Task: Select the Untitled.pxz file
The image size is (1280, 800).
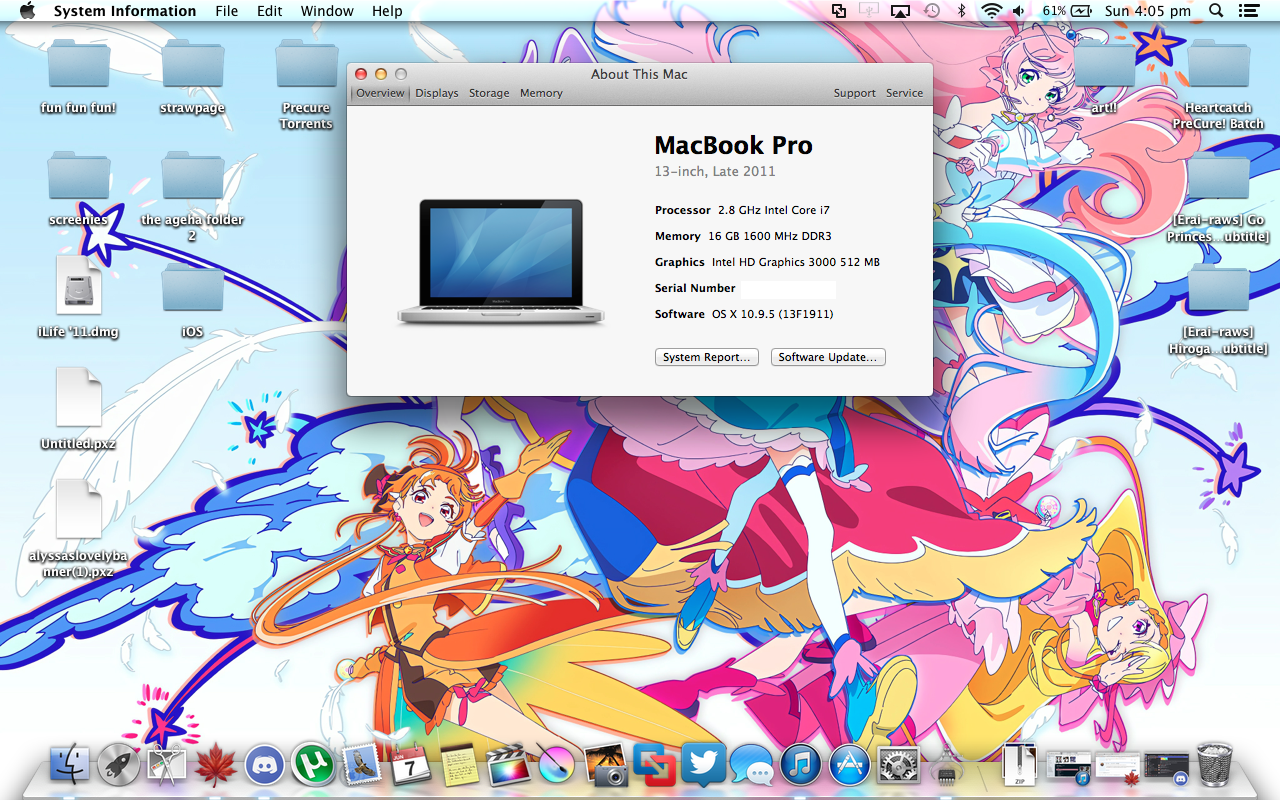Action: 78,409
